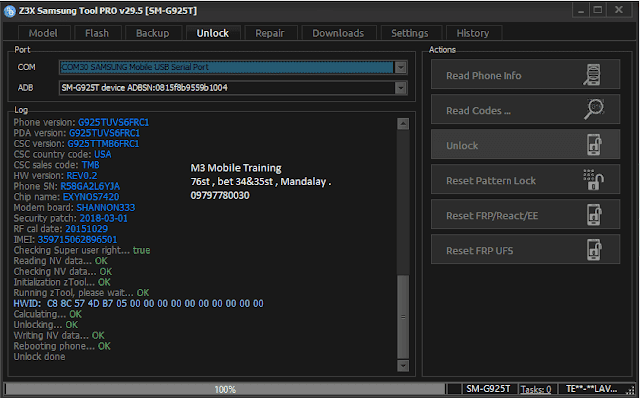
Task: Click the Unlock phone padlock icon
Action: [594, 145]
